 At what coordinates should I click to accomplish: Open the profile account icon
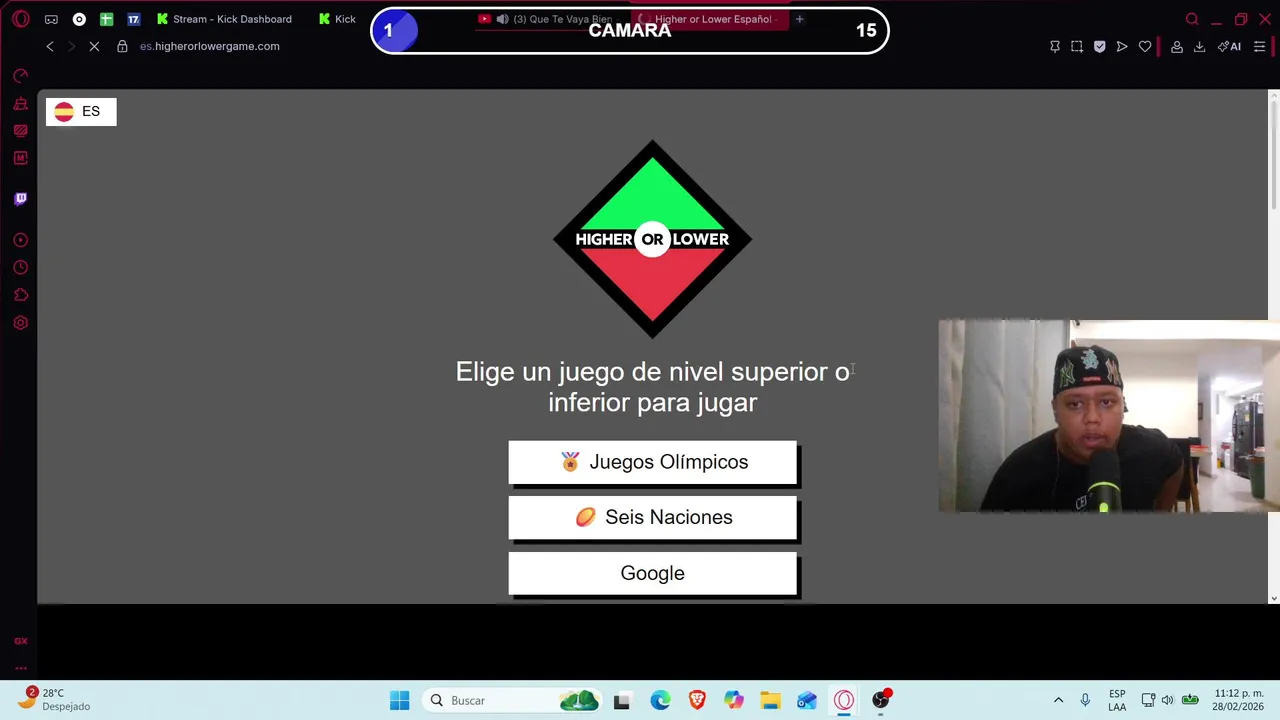click(1177, 46)
